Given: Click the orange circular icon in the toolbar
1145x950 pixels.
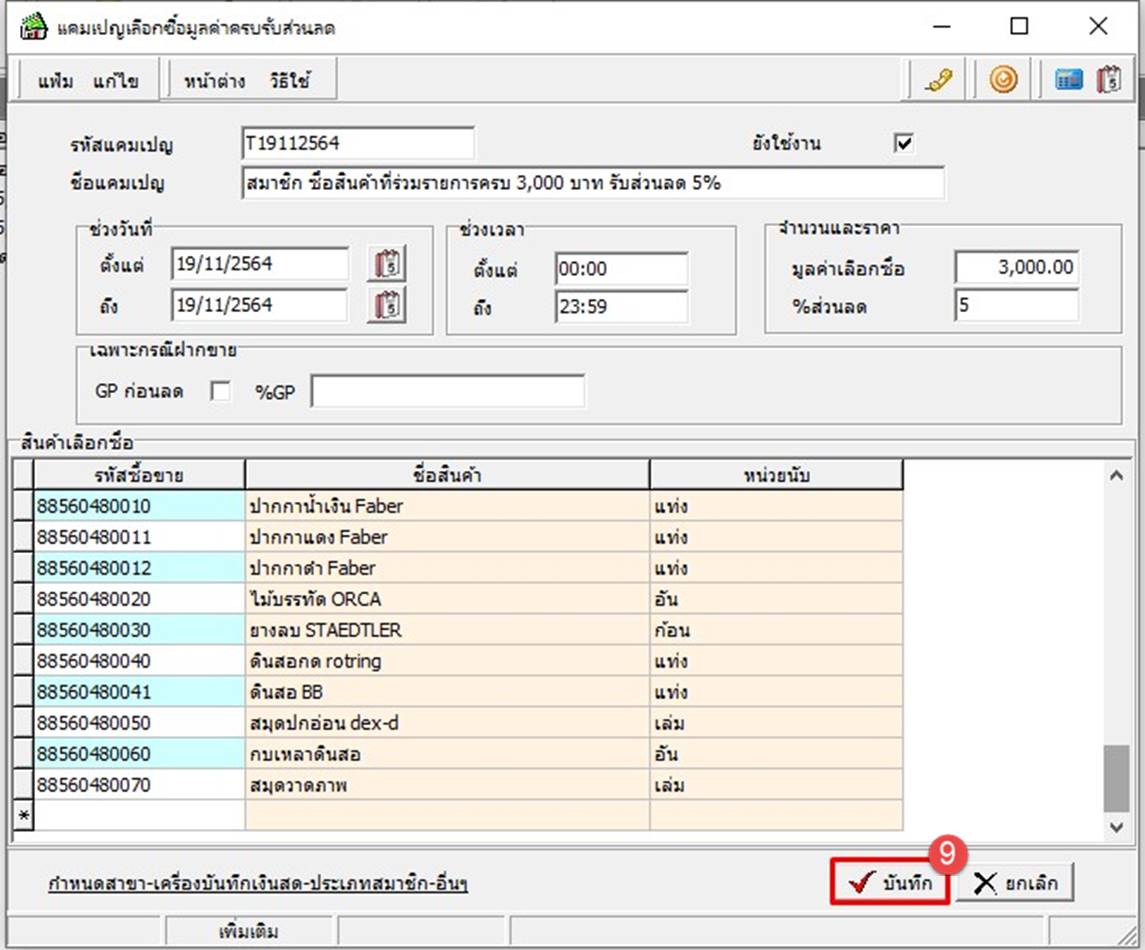Looking at the screenshot, I should [x=1003, y=81].
